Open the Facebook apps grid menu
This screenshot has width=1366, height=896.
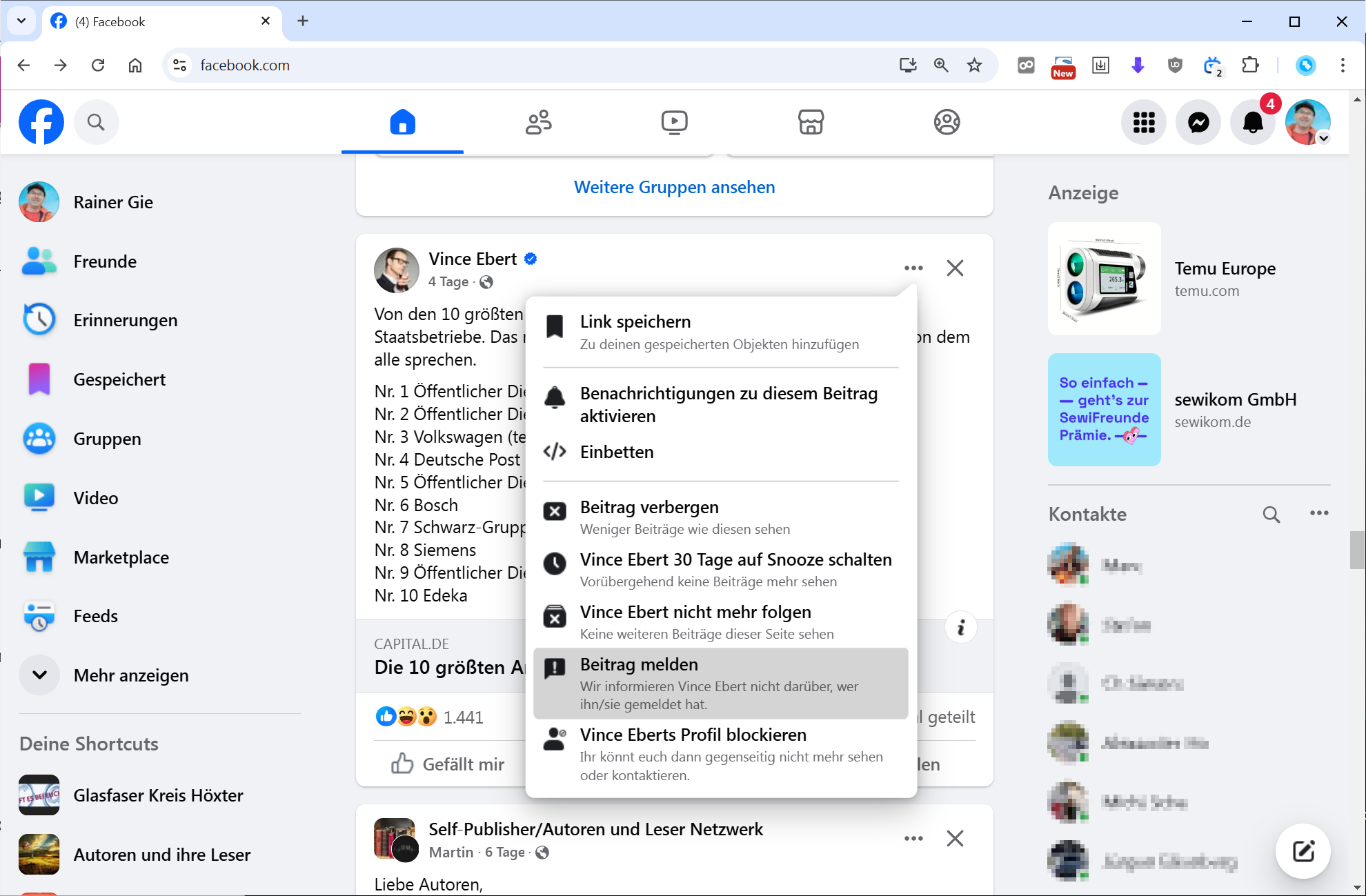pos(1144,123)
